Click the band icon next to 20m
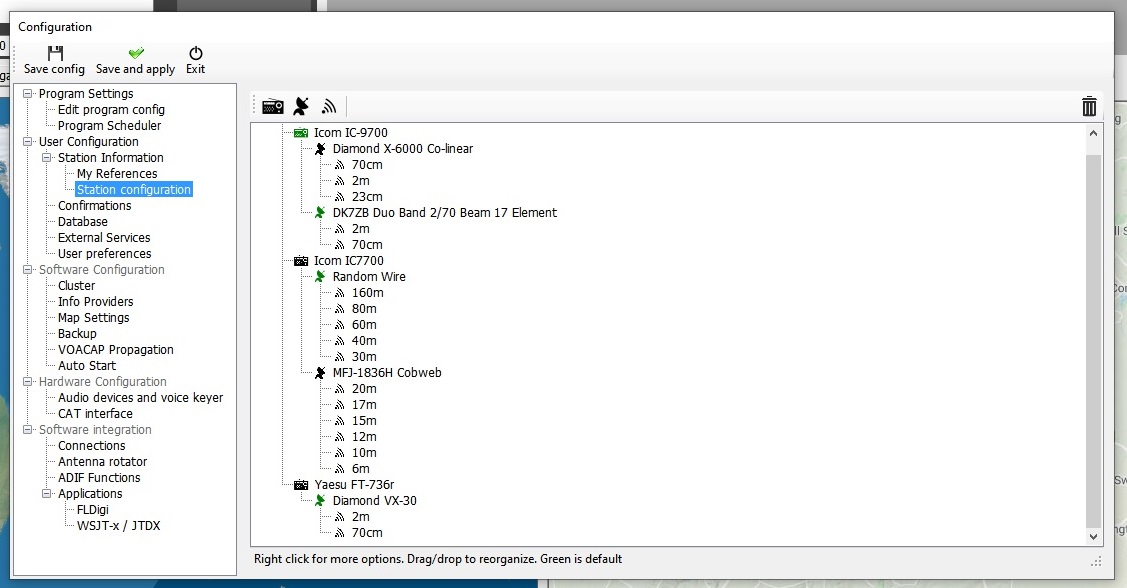1127x588 pixels. [340, 389]
